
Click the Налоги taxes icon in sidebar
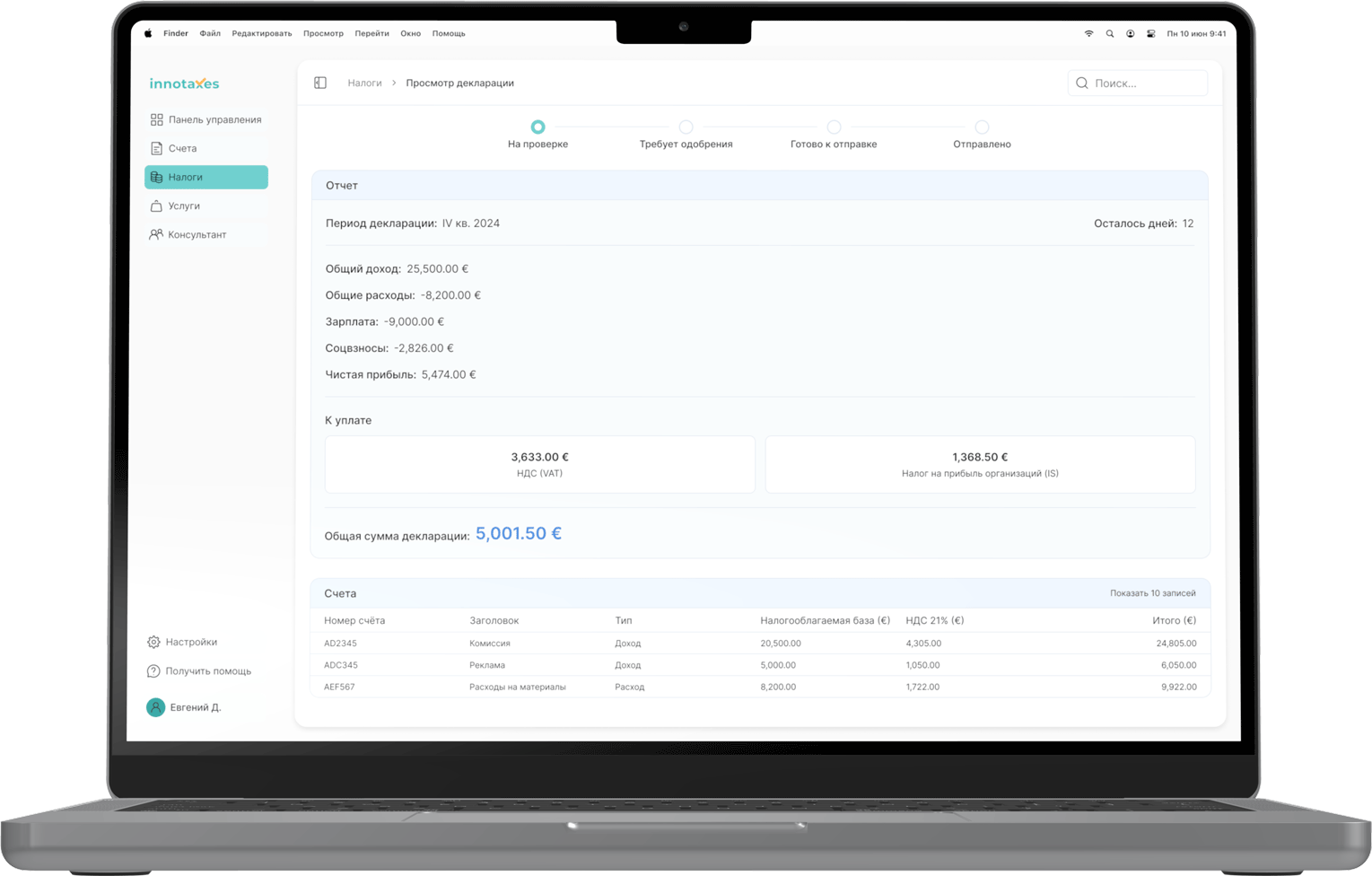[x=156, y=177]
